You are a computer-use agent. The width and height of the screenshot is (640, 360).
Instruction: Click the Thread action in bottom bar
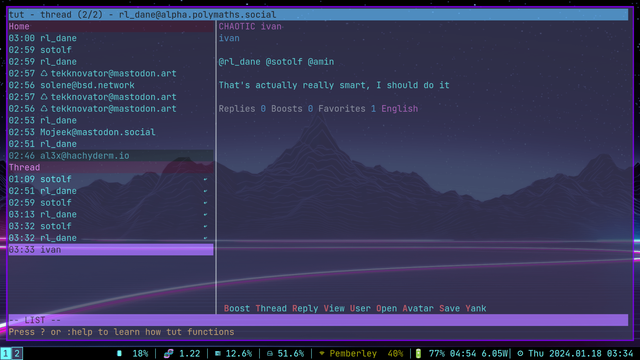tap(271, 309)
